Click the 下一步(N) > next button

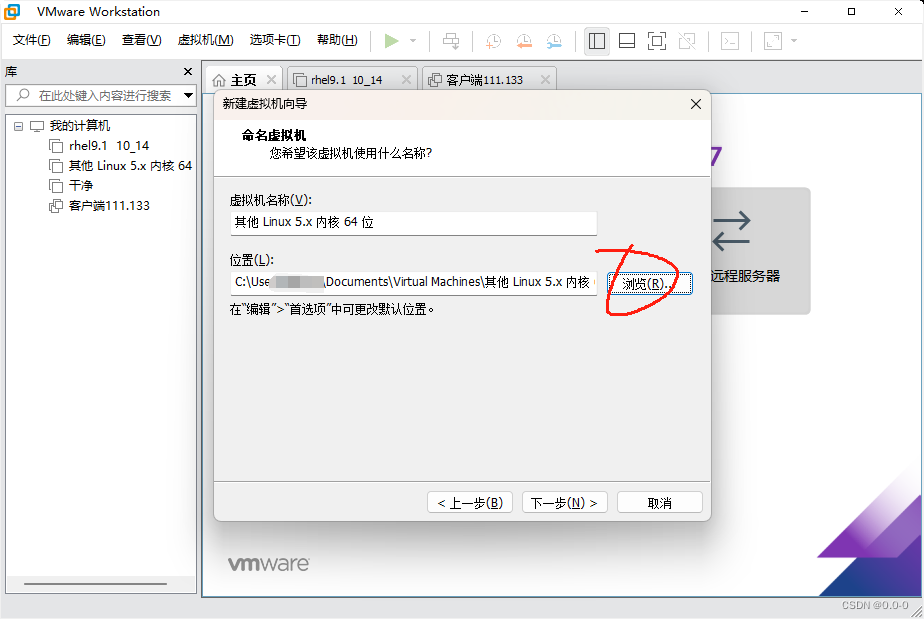[x=565, y=503]
